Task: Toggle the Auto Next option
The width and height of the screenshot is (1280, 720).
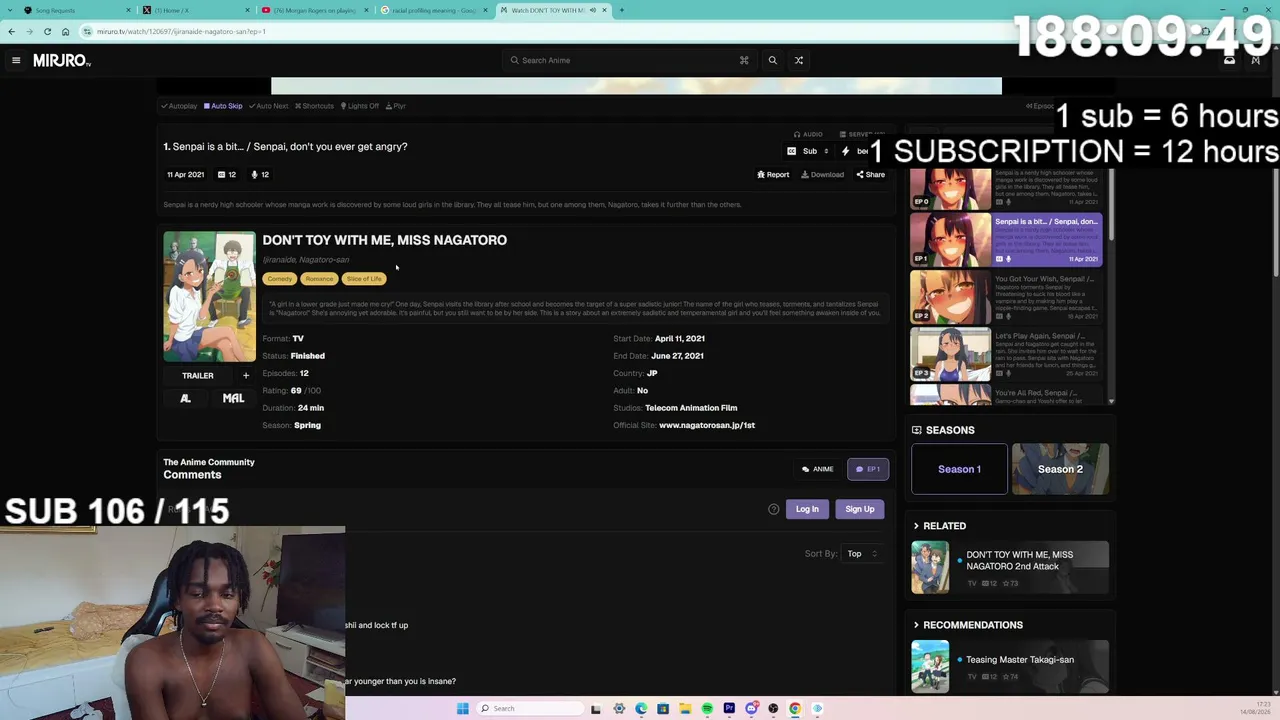Action: (269, 106)
